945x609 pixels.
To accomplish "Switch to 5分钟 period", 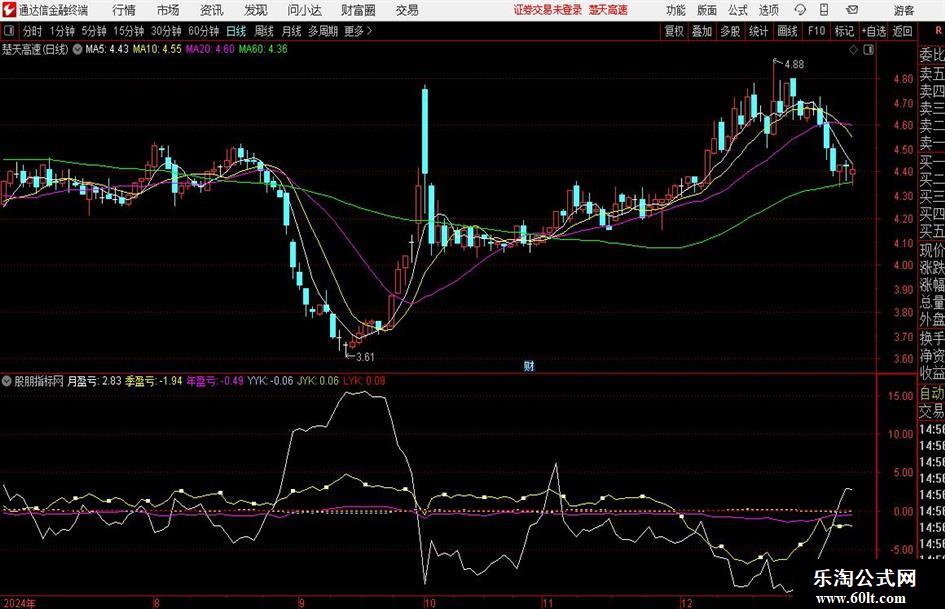I will 94,31.
